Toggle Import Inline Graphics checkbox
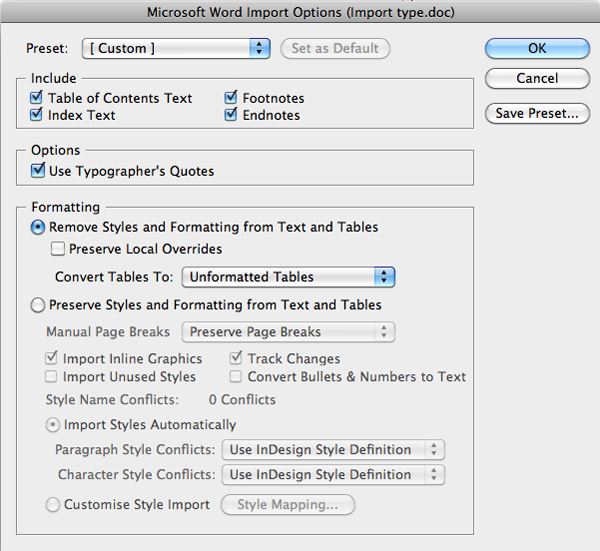Viewport: 600px width, 551px height. [51, 358]
